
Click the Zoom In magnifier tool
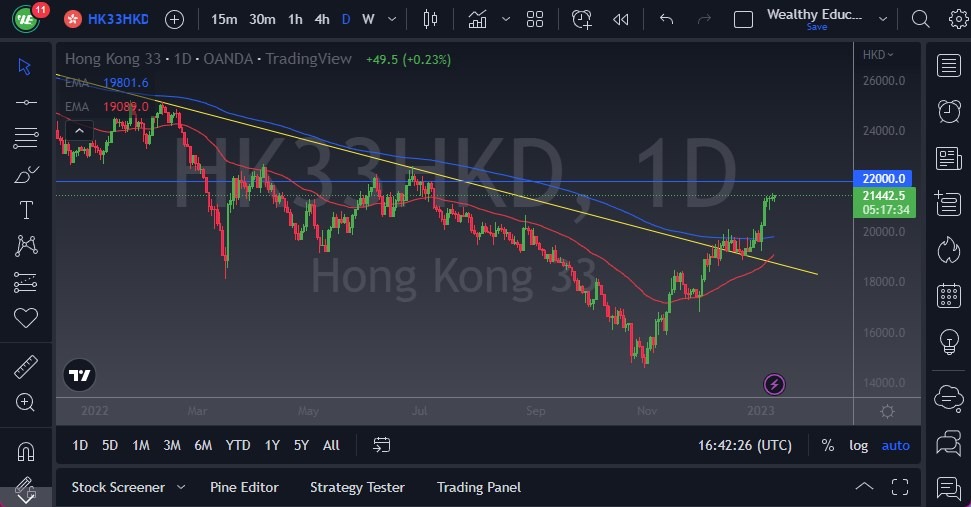(25, 402)
